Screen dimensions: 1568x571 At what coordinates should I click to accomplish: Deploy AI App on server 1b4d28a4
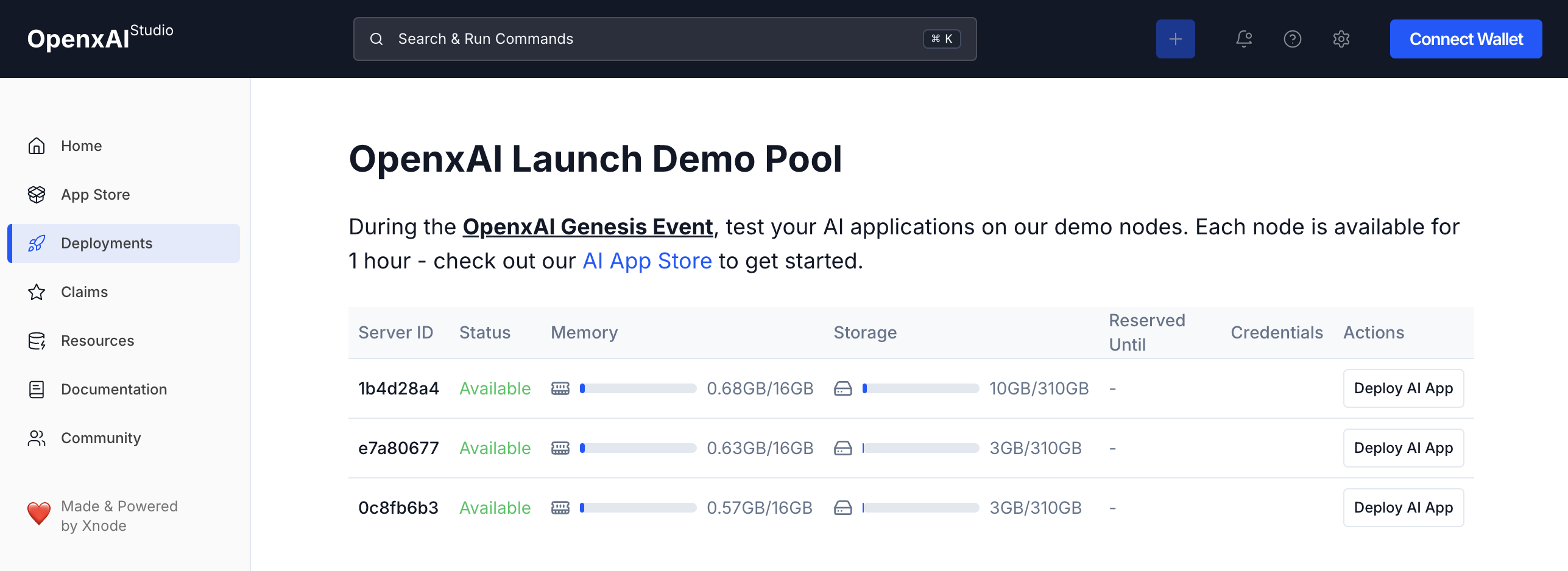[1403, 388]
